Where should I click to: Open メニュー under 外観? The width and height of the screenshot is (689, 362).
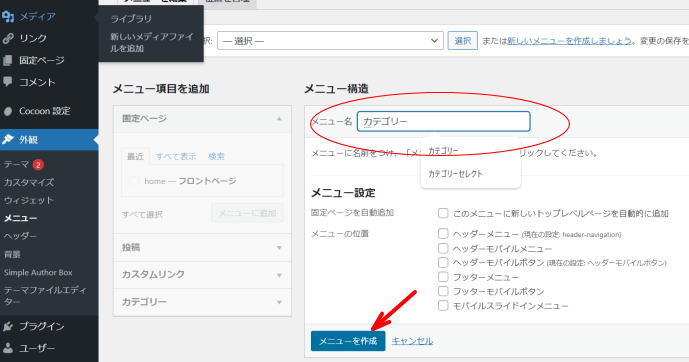[20, 218]
